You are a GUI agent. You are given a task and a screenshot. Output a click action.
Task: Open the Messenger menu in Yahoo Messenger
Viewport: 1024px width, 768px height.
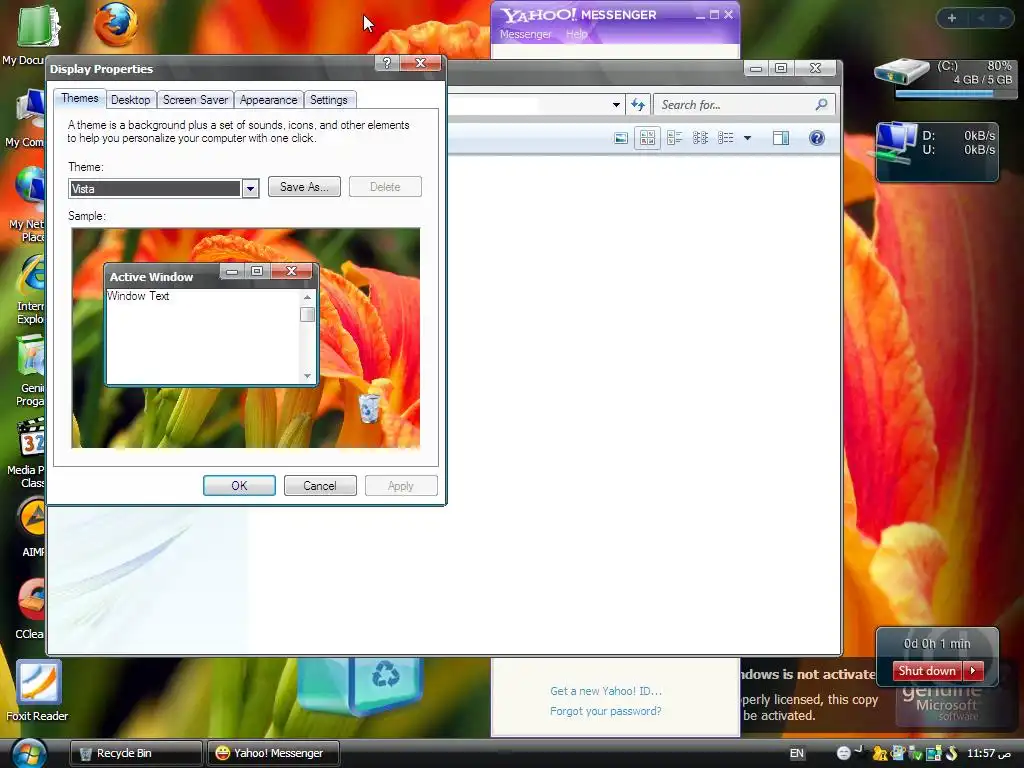coord(525,34)
